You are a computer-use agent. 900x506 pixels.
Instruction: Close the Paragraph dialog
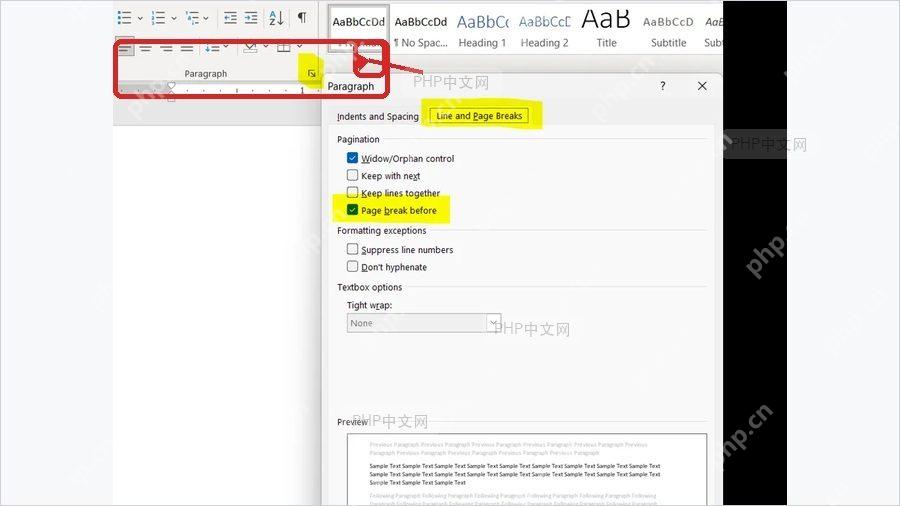pos(702,86)
